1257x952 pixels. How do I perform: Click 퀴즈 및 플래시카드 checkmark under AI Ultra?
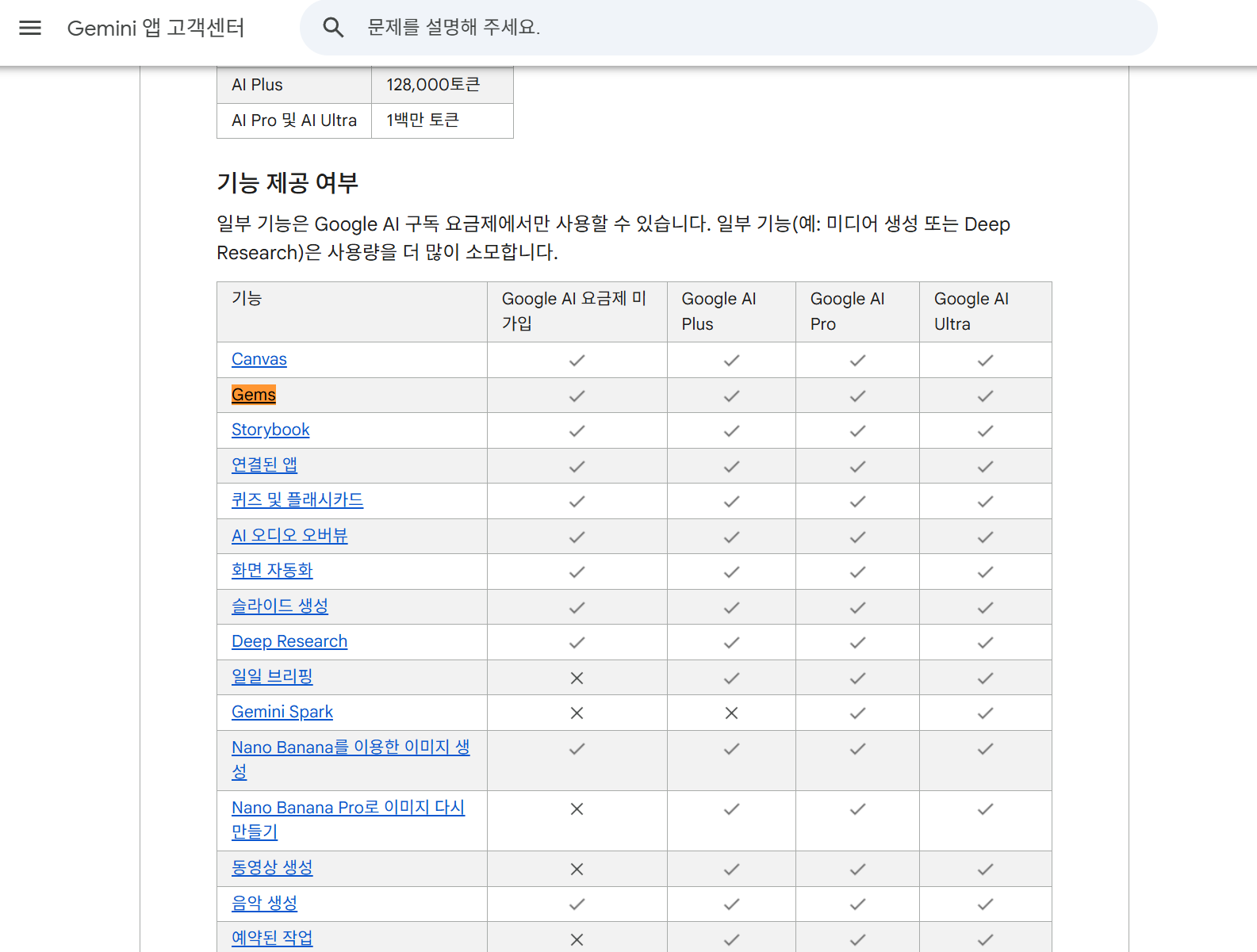[x=985, y=502]
